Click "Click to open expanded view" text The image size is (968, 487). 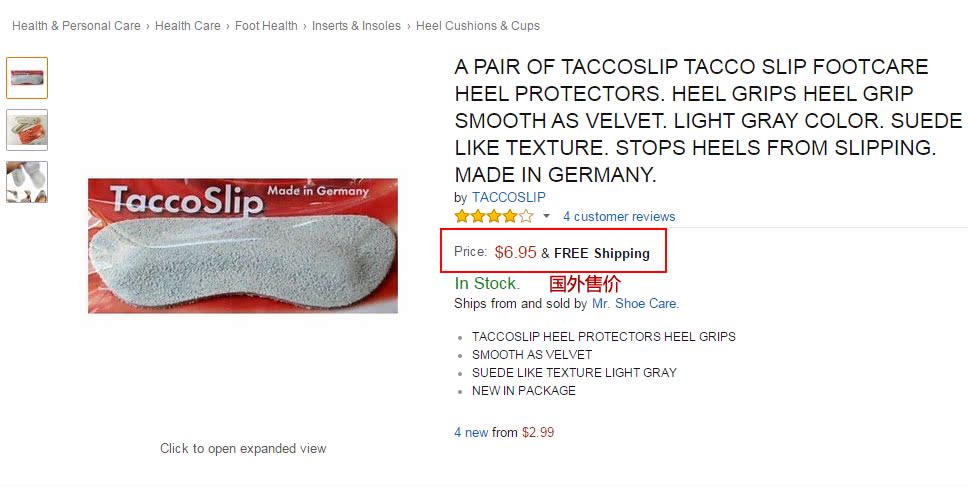click(243, 448)
